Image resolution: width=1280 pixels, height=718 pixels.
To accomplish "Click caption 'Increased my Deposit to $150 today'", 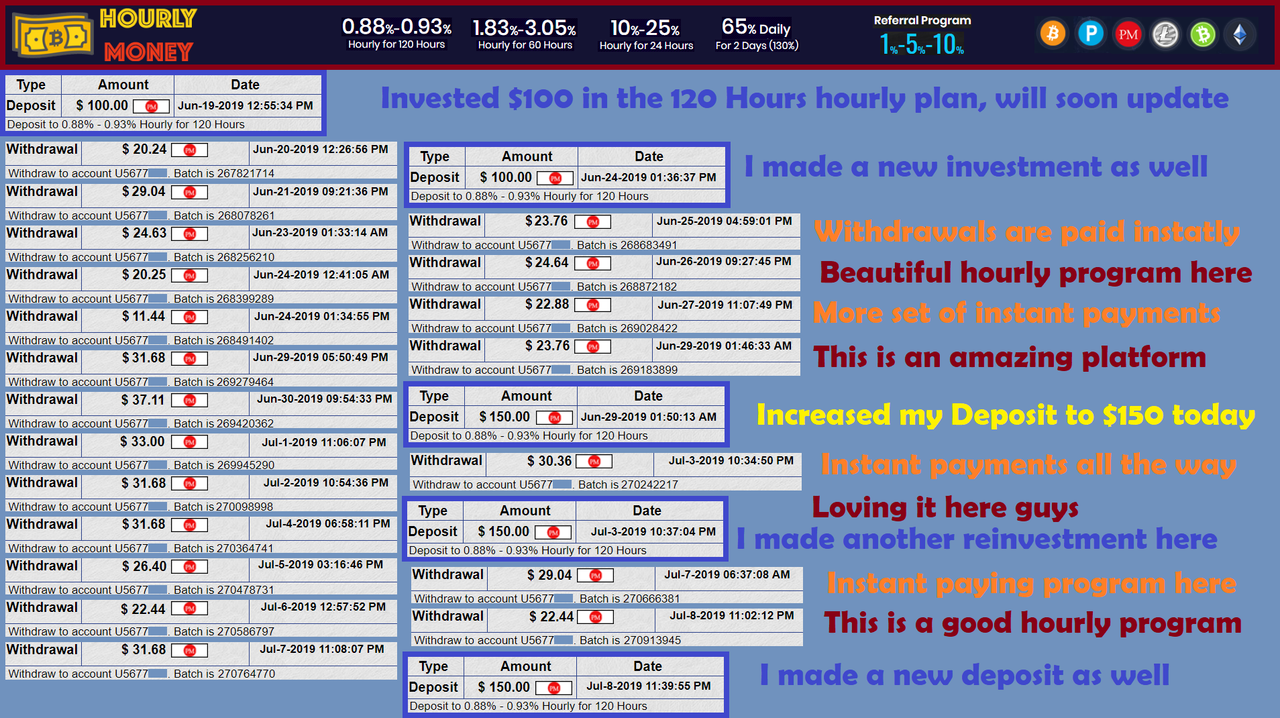I will [1005, 415].
